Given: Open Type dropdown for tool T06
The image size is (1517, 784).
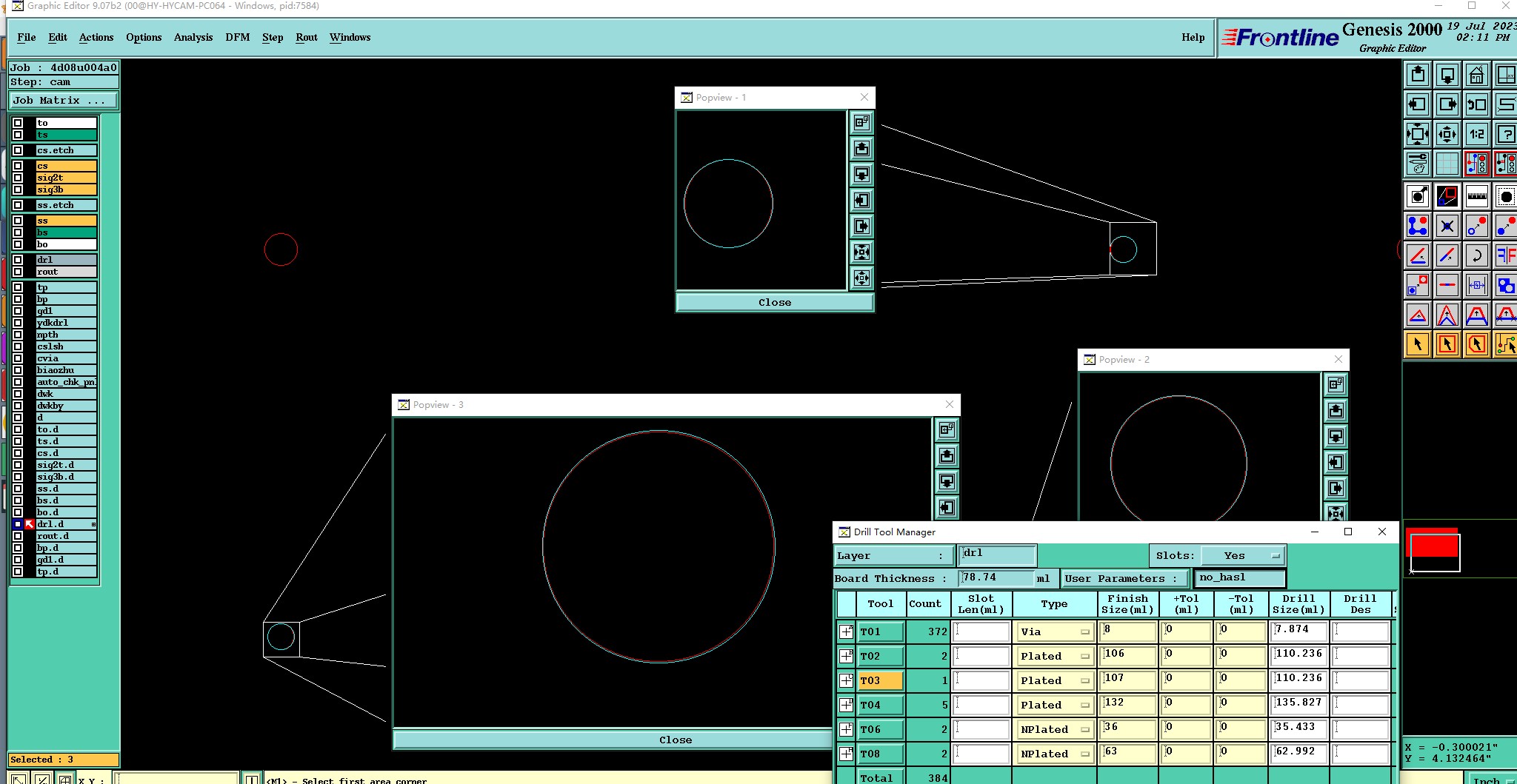Looking at the screenshot, I should (x=1055, y=729).
